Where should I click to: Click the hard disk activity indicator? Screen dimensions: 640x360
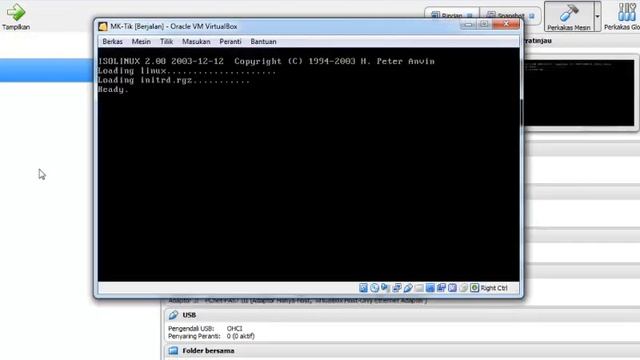(x=363, y=288)
